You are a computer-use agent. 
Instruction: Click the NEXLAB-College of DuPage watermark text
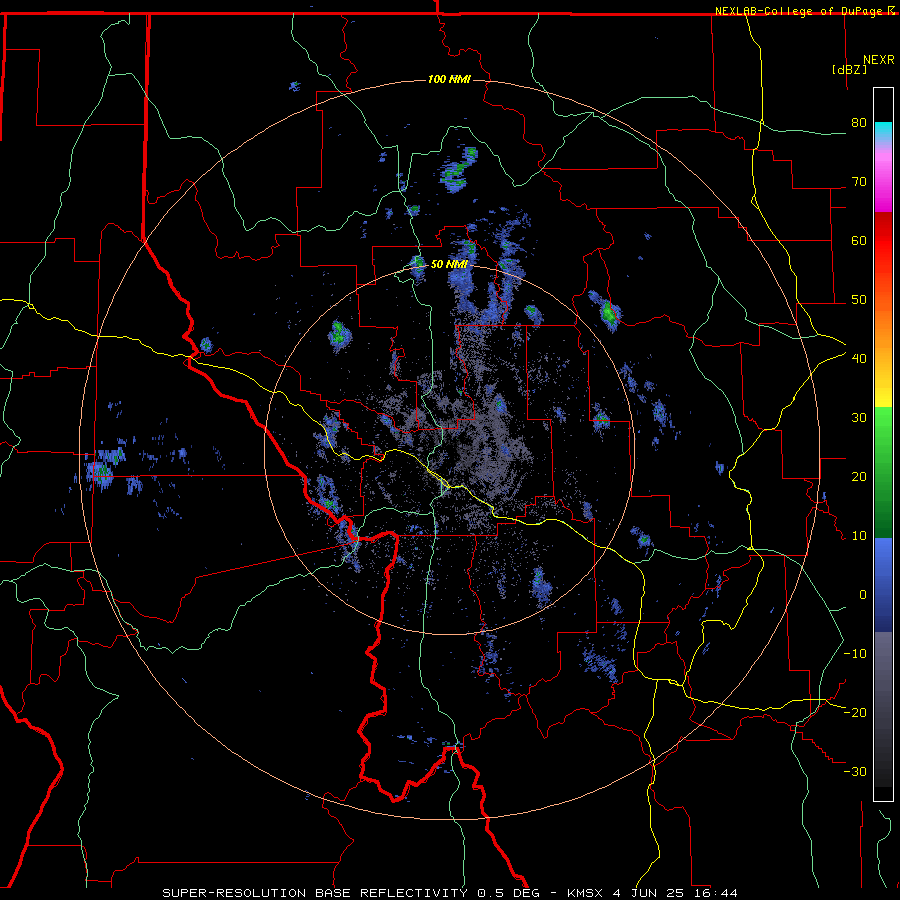click(x=798, y=11)
